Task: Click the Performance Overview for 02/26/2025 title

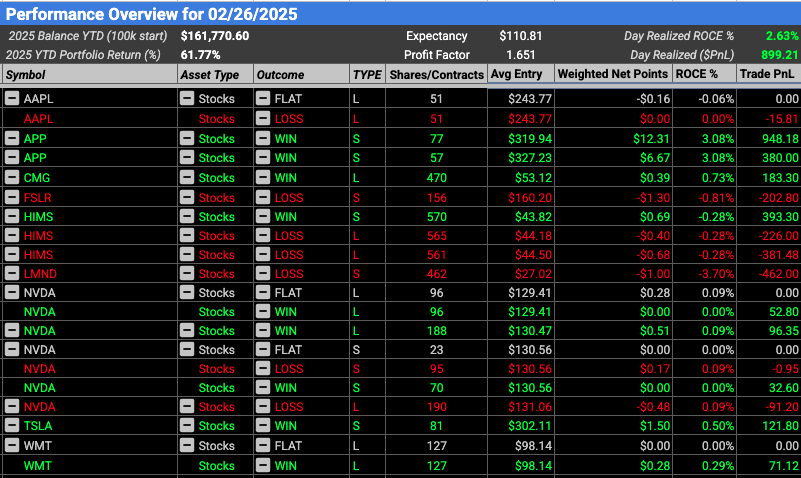Action: tap(152, 14)
